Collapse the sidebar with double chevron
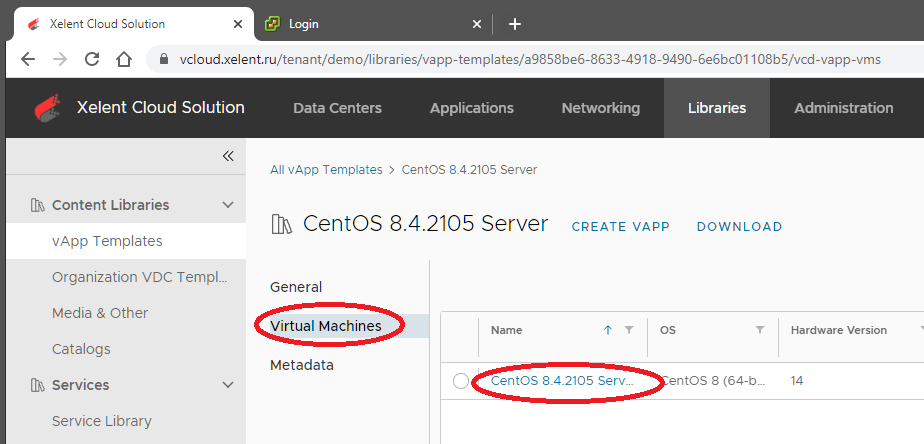This screenshot has height=444, width=924. [228, 156]
